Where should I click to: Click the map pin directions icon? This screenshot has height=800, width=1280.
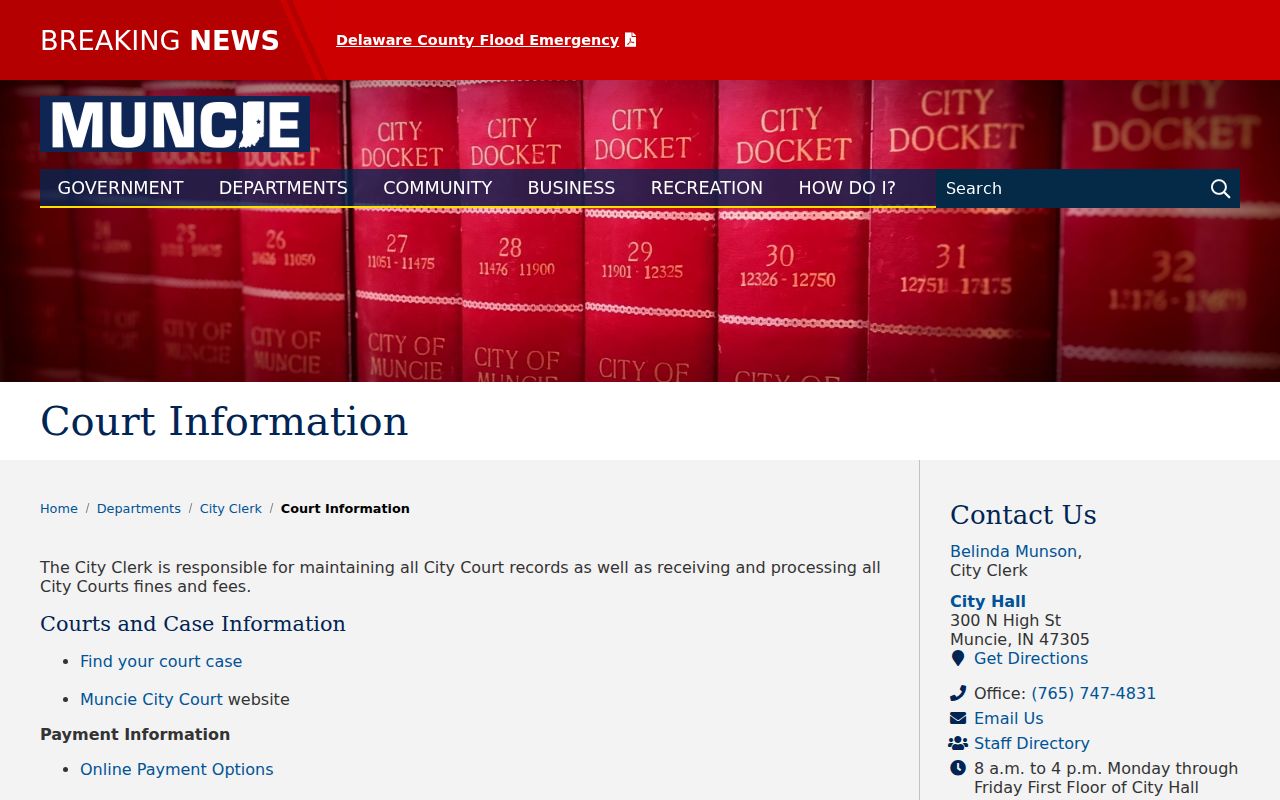coord(958,658)
